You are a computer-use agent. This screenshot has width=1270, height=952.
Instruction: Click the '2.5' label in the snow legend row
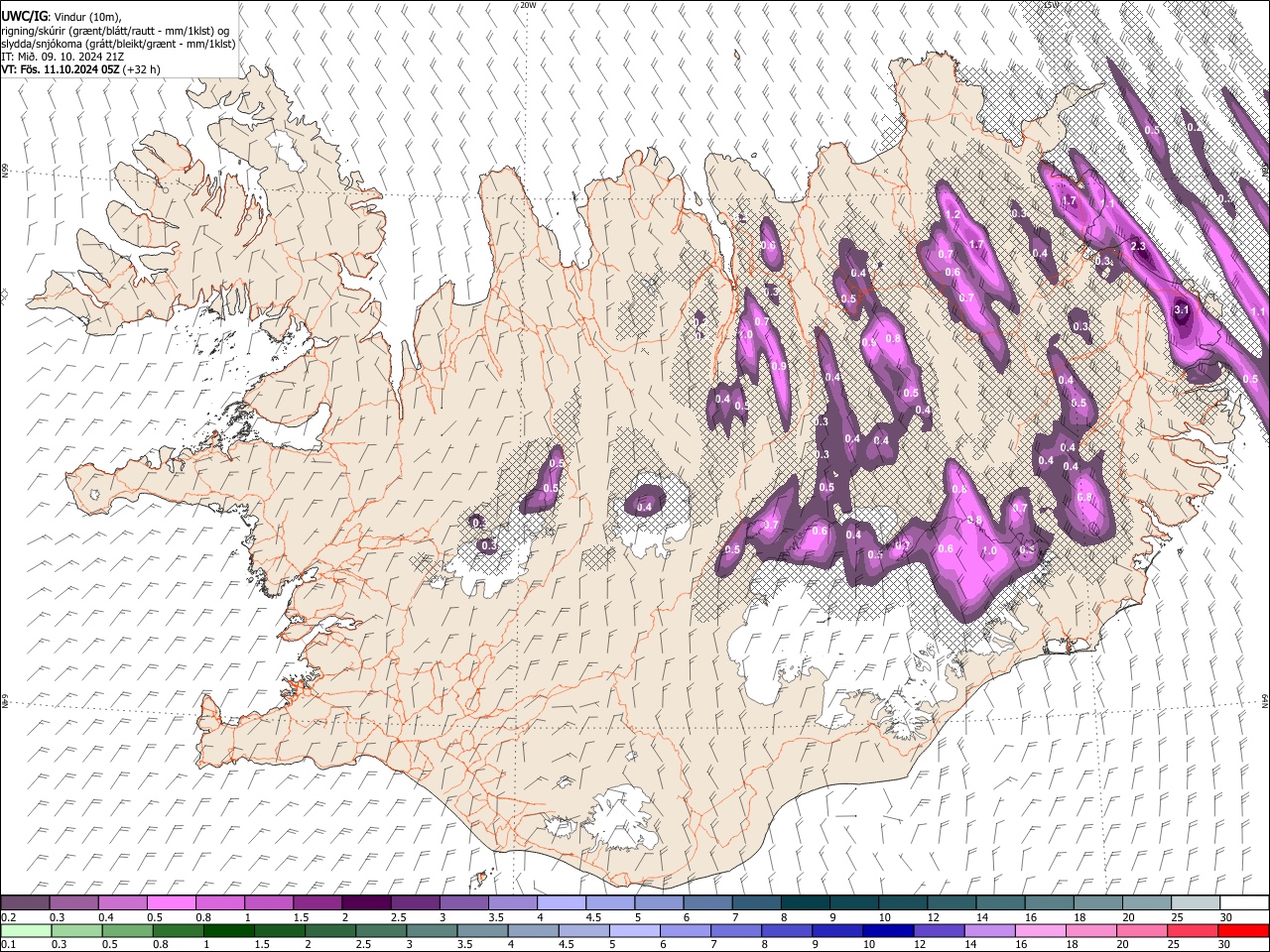(x=398, y=917)
